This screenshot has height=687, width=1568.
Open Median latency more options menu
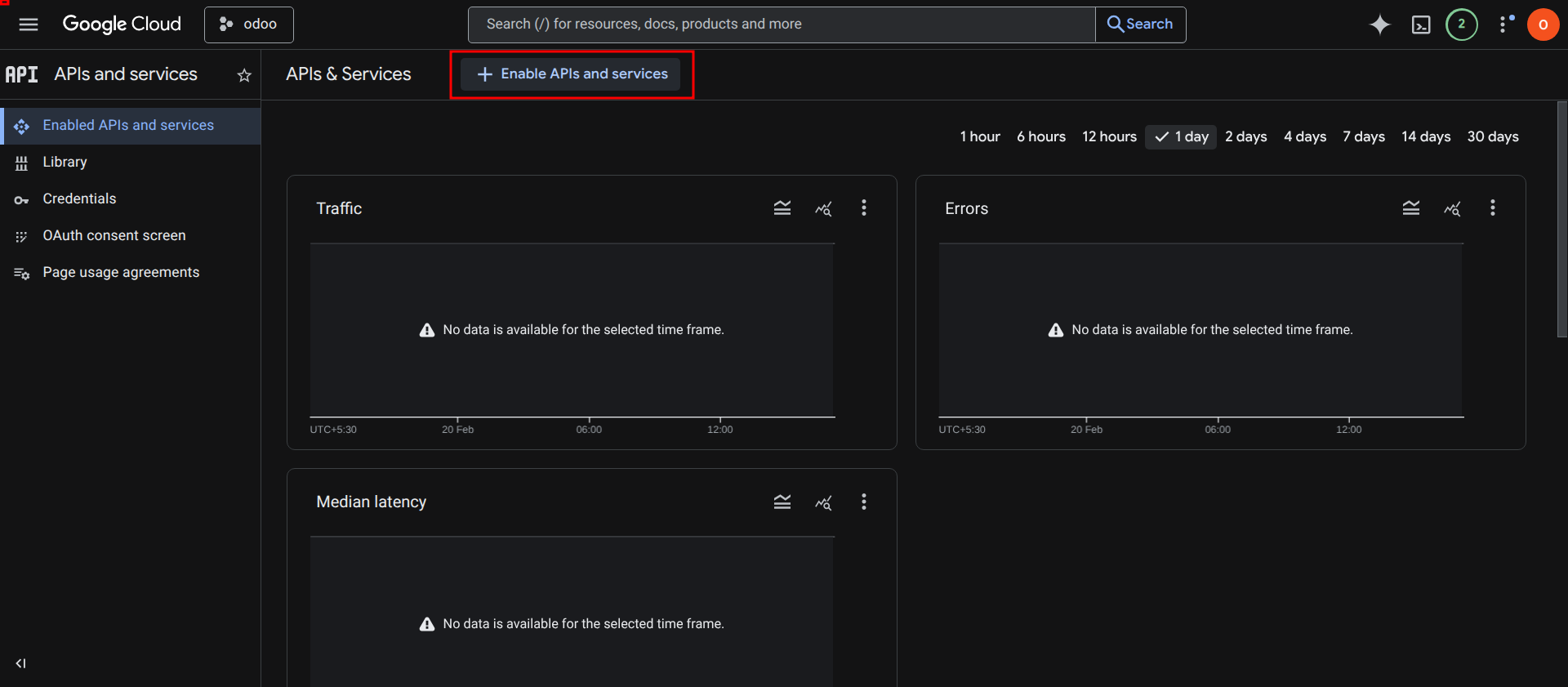864,502
